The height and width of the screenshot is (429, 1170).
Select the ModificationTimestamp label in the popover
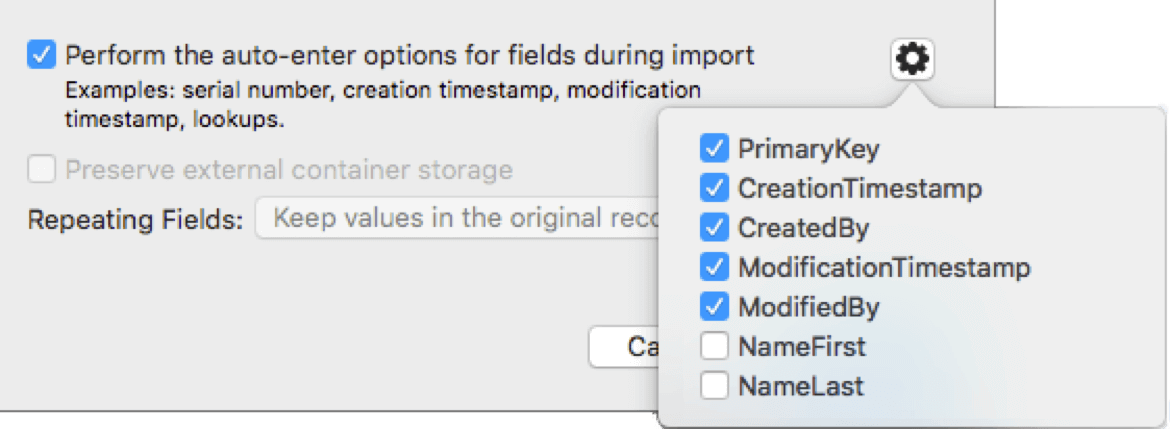coord(884,268)
